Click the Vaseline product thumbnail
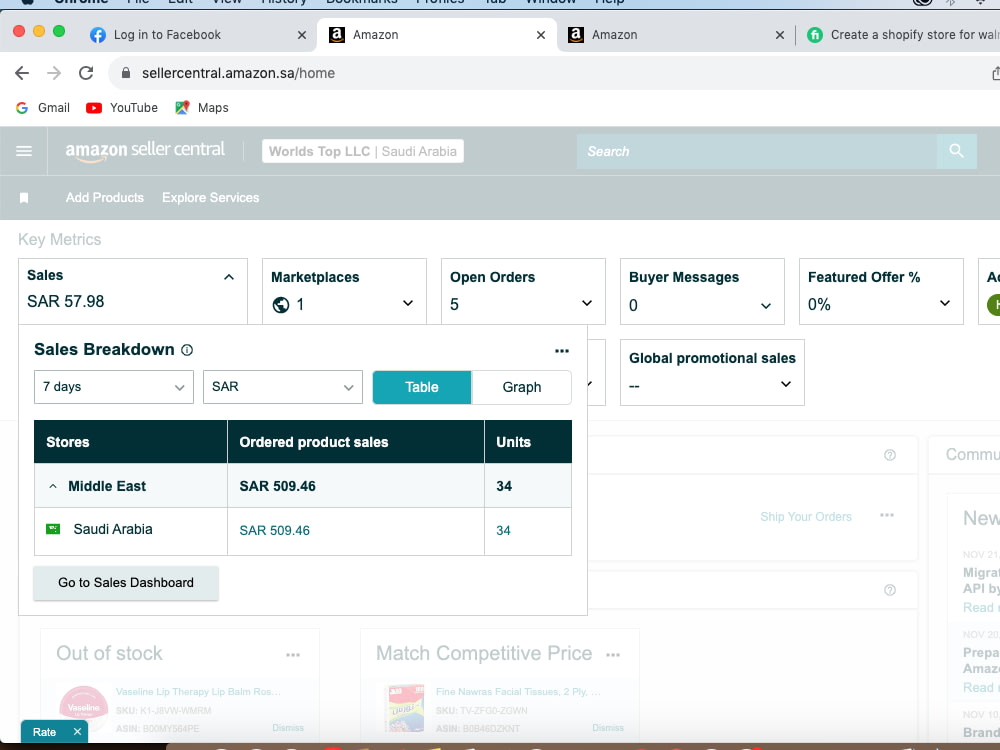The image size is (1000, 750). (x=84, y=708)
